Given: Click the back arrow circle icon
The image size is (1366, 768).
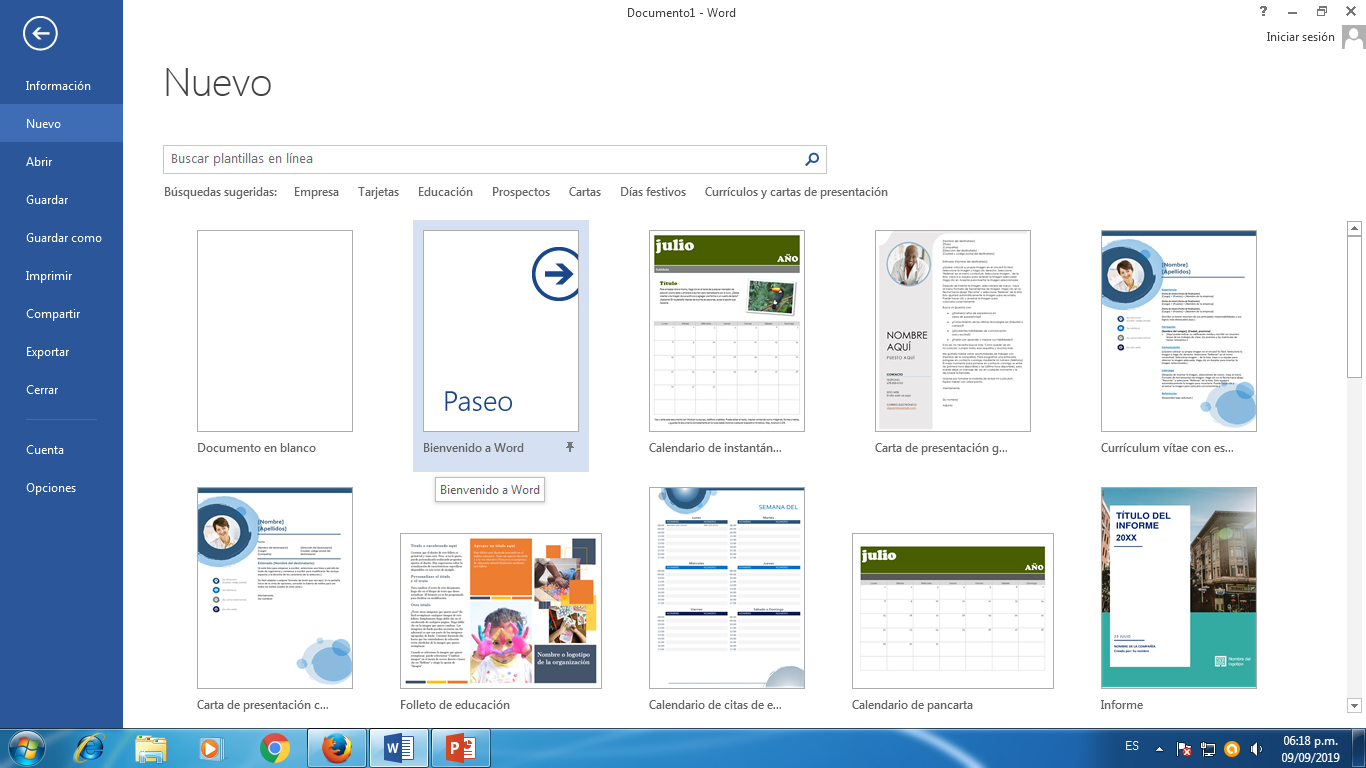Looking at the screenshot, I should [40, 34].
